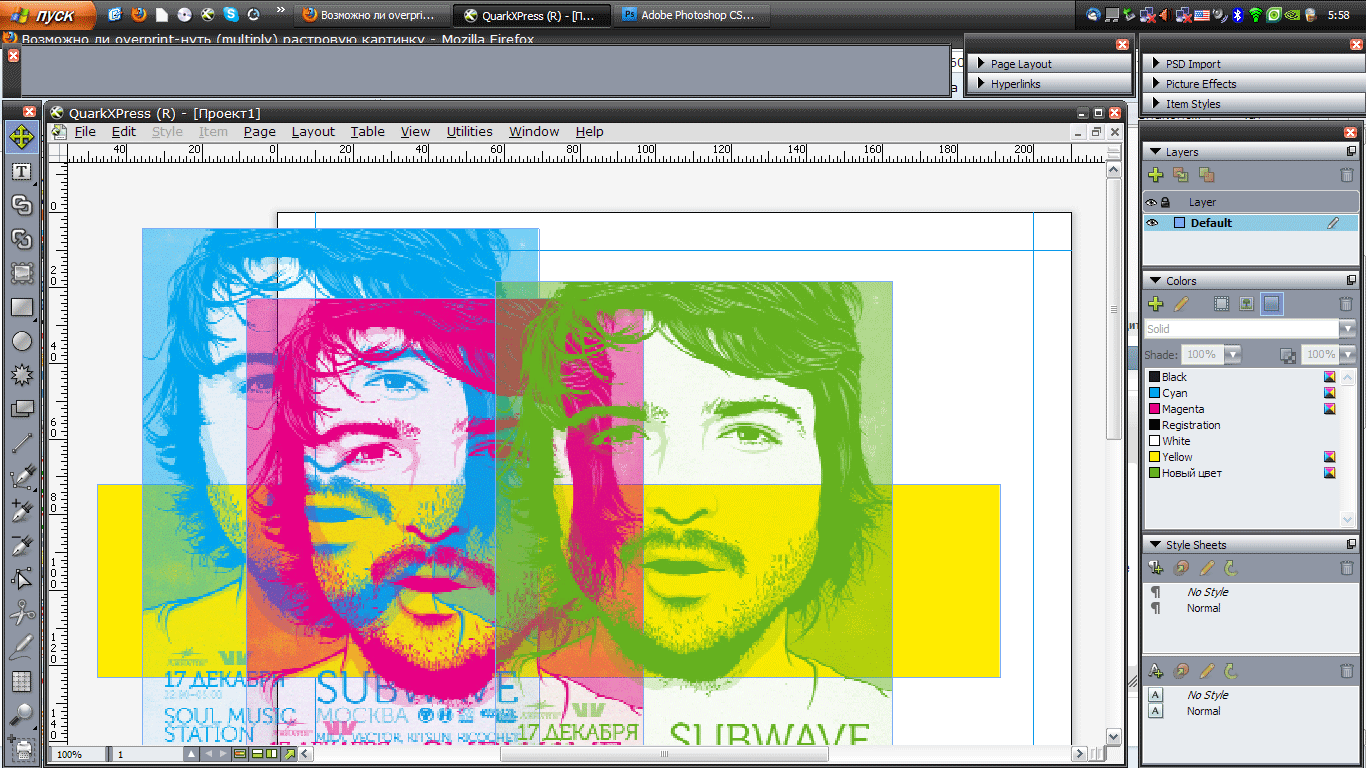This screenshot has height=768, width=1366.
Task: Open the Shade percentage dropdown
Action: [x=1232, y=354]
